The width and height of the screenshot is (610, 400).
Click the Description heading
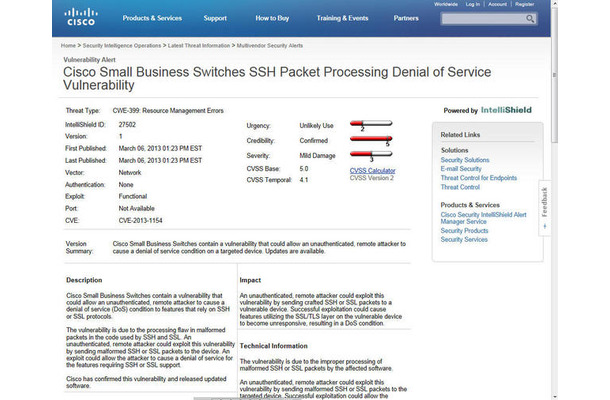click(84, 280)
